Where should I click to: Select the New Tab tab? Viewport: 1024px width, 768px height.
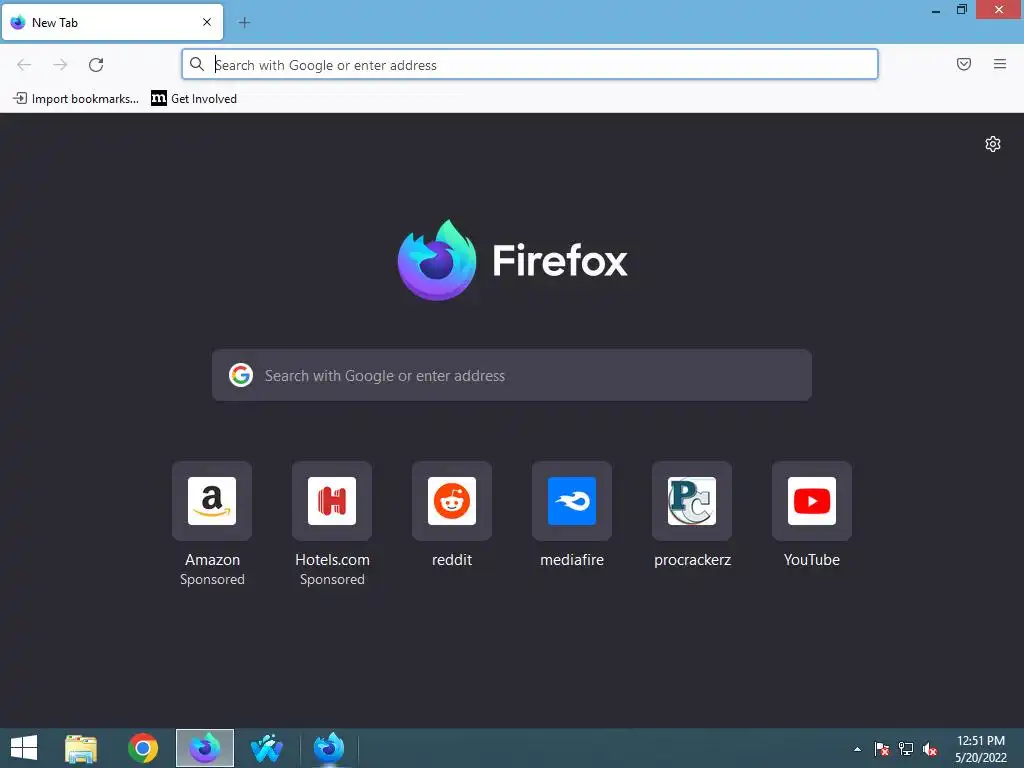[x=112, y=22]
